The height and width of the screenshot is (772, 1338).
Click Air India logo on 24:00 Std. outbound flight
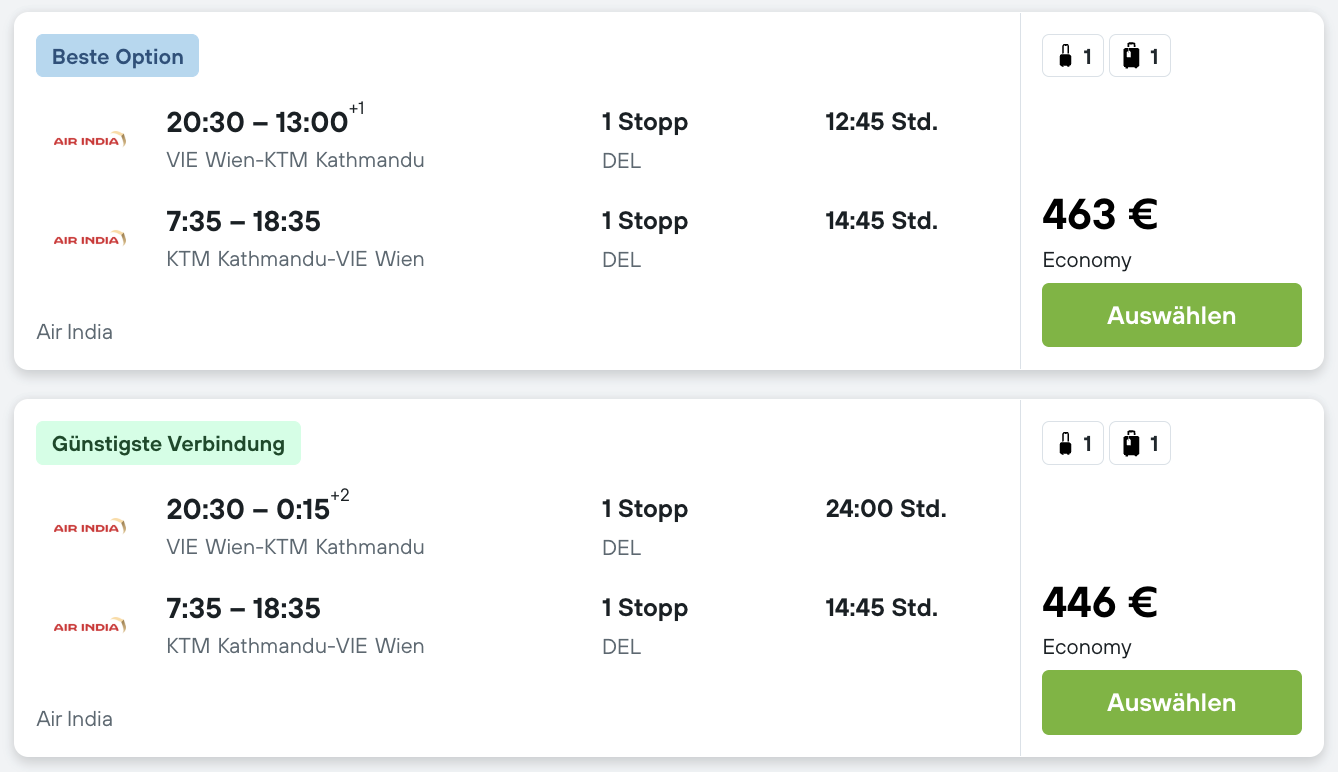click(x=89, y=527)
